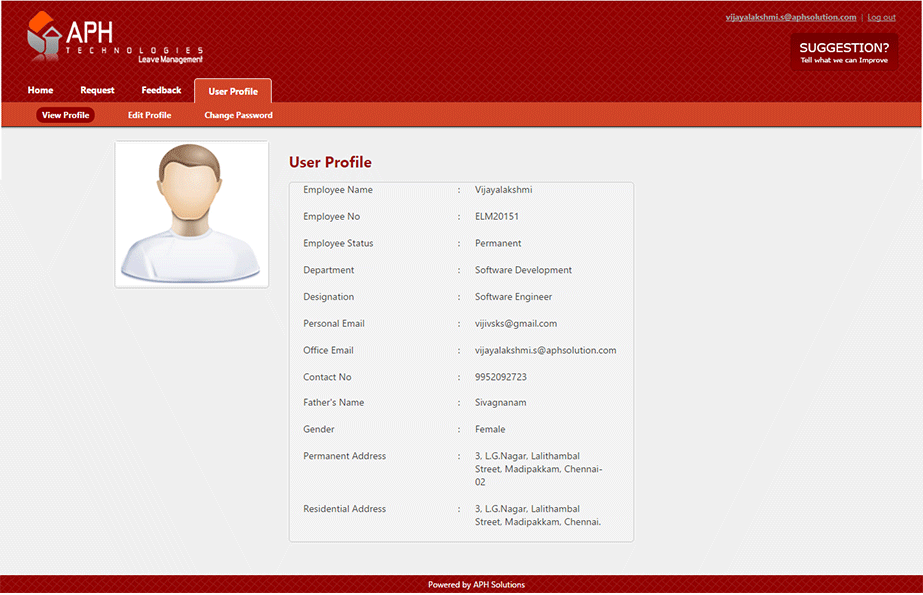Log out of the account
The image size is (923, 595).
pos(881,17)
